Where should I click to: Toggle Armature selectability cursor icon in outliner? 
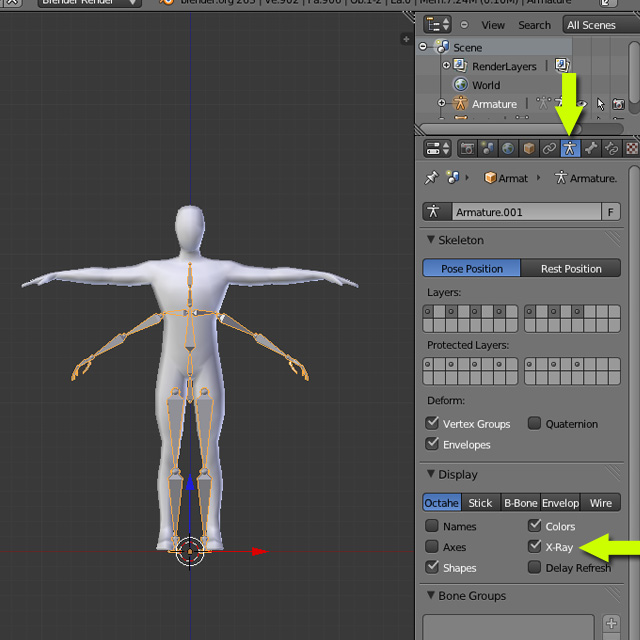click(x=600, y=104)
